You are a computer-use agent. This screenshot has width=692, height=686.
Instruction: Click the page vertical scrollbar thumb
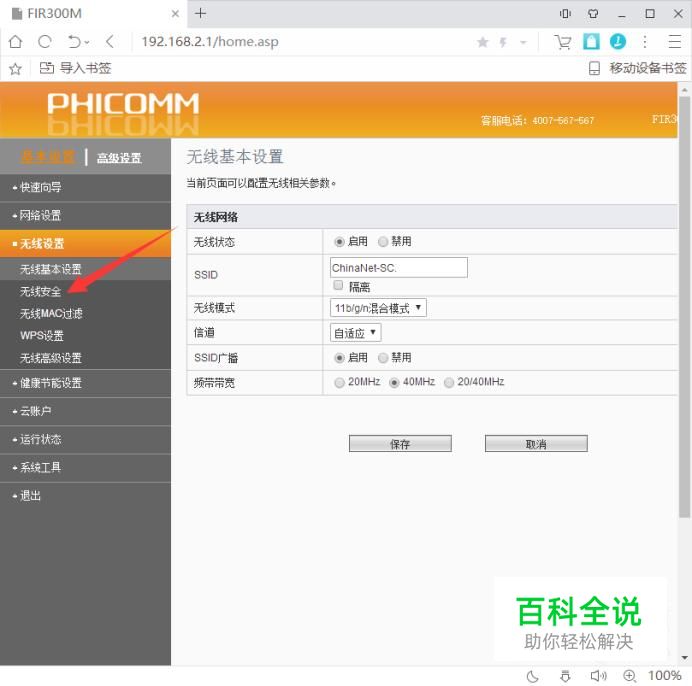click(684, 306)
